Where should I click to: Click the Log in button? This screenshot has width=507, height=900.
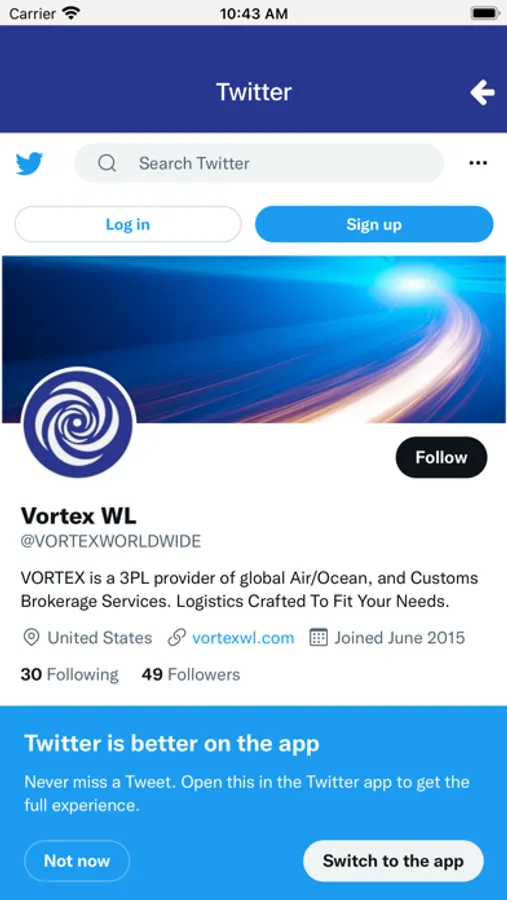tap(128, 224)
